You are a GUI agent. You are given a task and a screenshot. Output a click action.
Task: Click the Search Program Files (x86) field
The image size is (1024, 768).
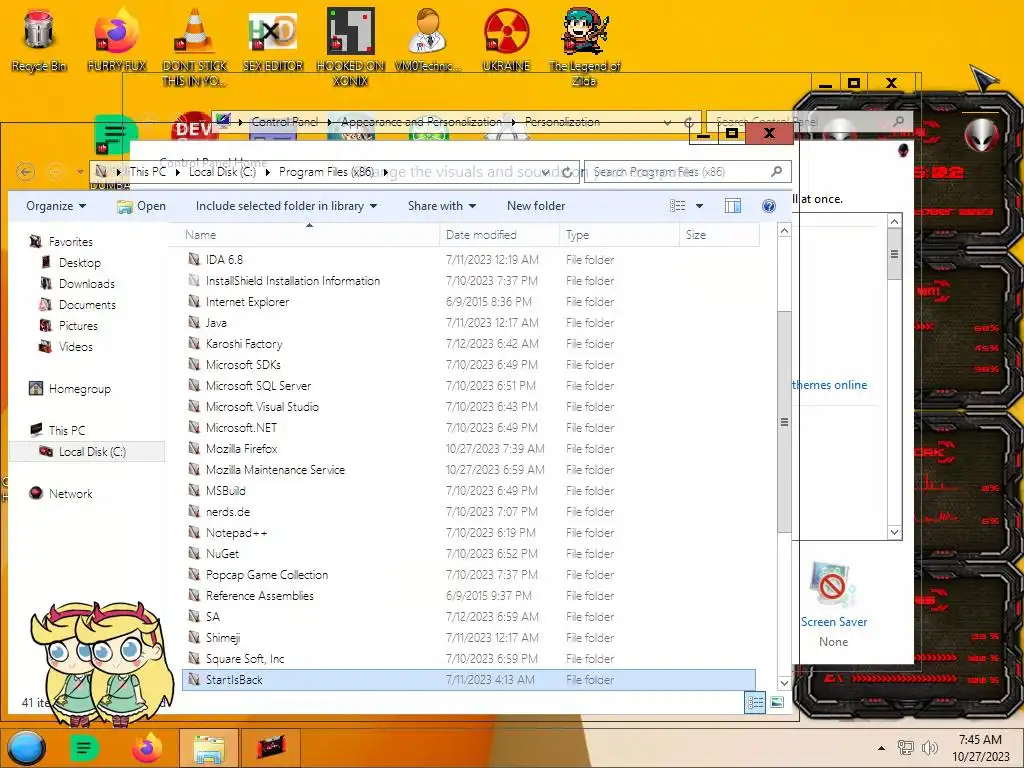pyautogui.click(x=679, y=172)
